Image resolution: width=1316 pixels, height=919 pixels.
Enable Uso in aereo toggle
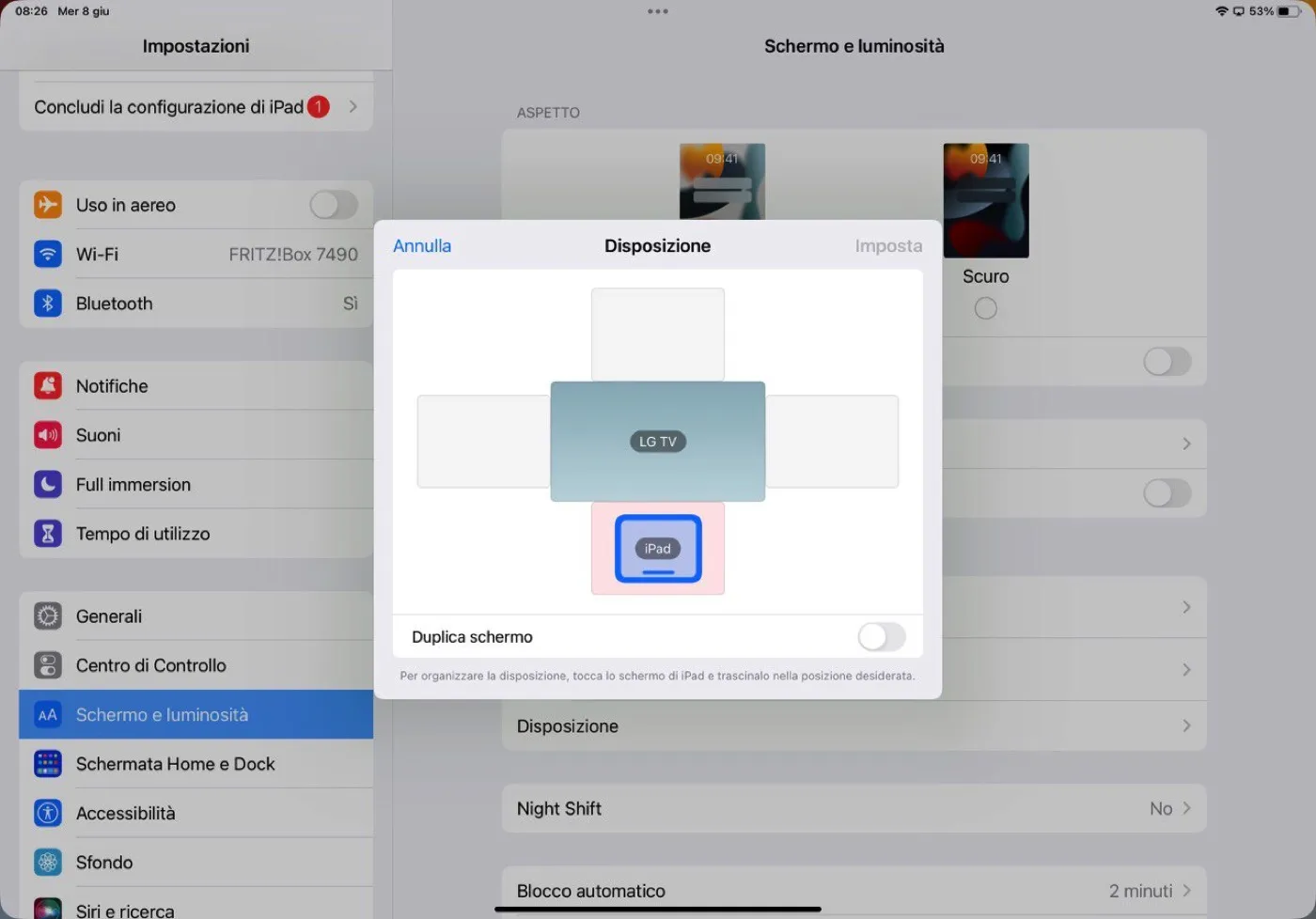pos(334,204)
